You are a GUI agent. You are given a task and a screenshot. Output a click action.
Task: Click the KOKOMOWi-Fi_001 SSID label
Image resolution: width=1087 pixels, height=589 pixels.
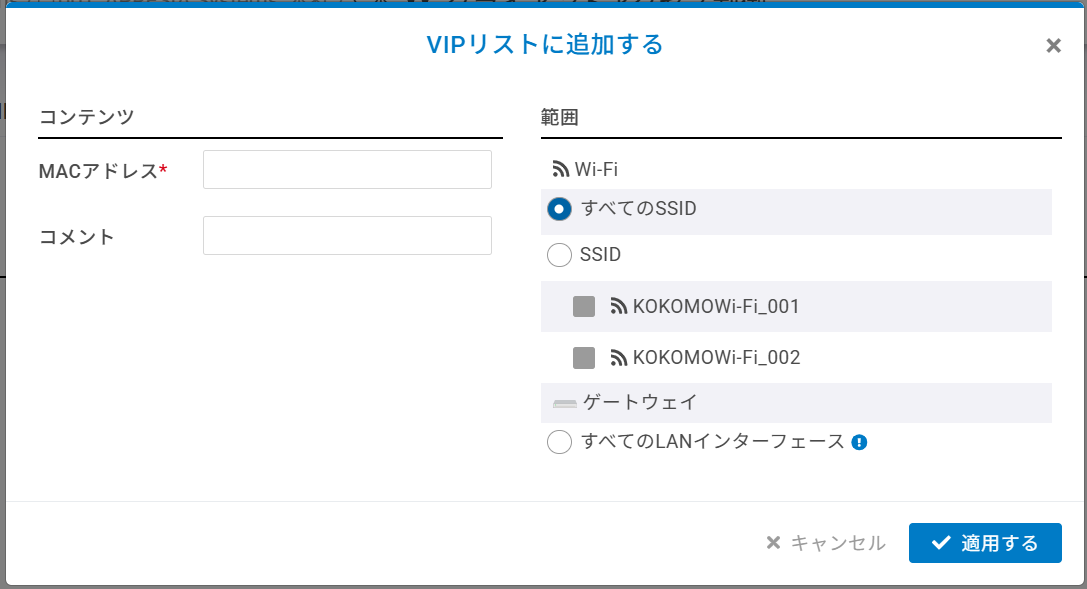pos(716,306)
